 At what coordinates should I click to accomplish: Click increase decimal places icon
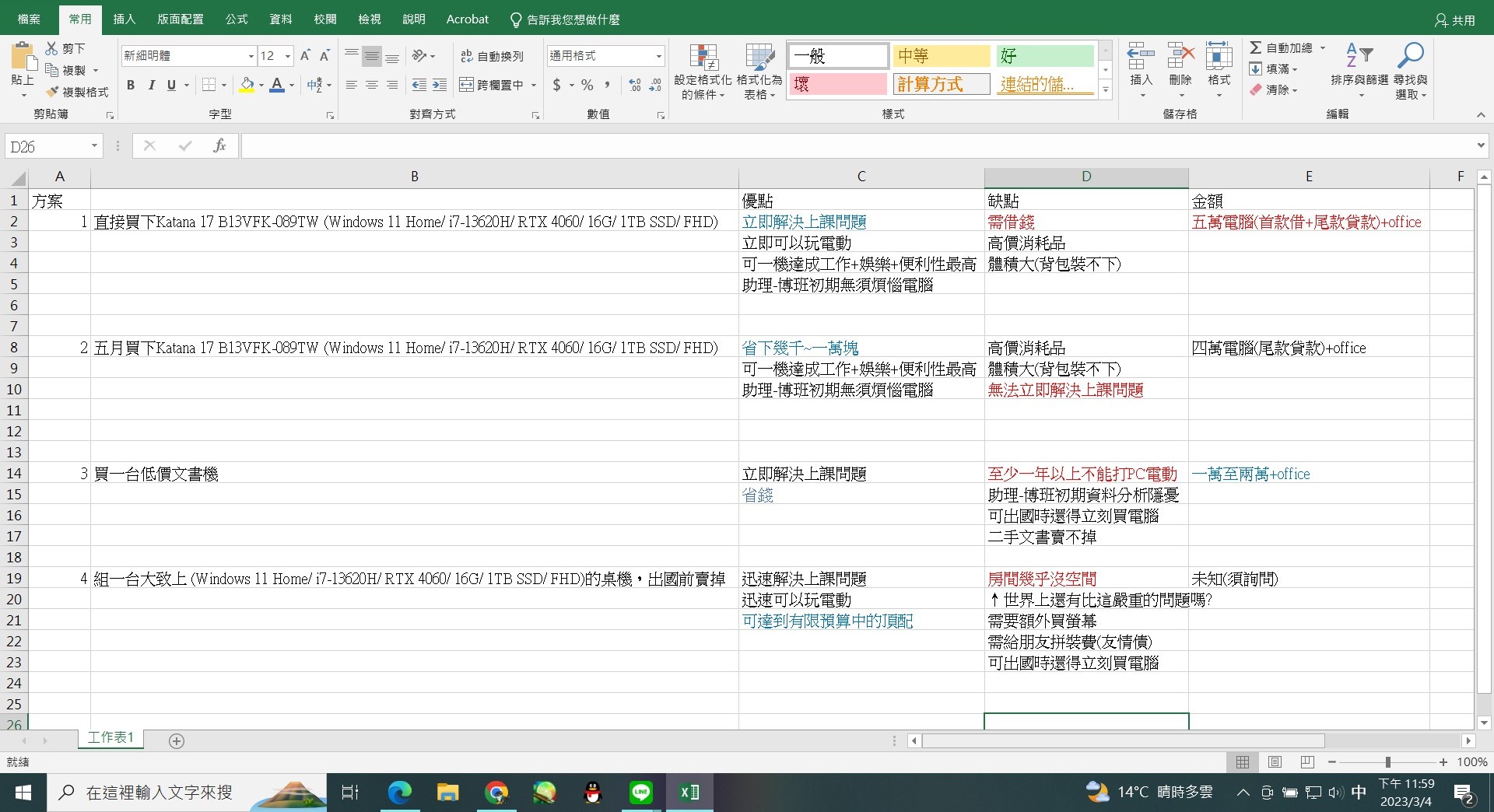click(635, 85)
